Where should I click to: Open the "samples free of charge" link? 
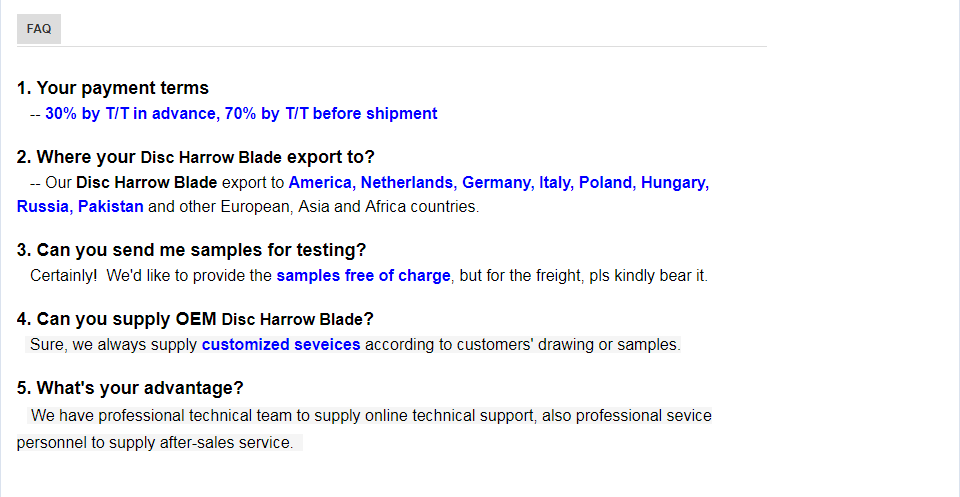pyautogui.click(x=364, y=276)
